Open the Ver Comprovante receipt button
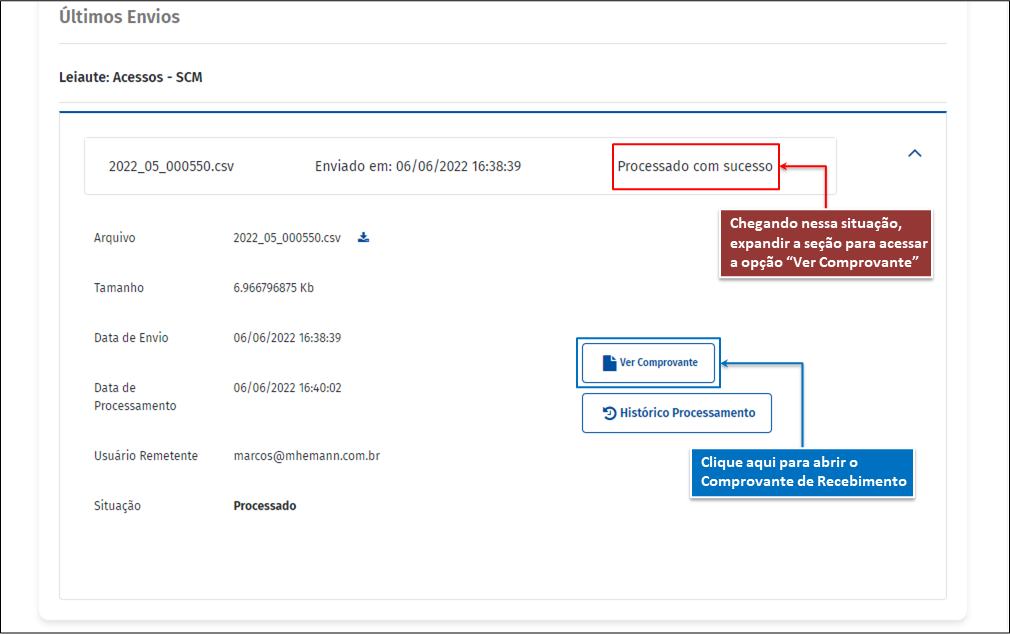 pyautogui.click(x=649, y=363)
